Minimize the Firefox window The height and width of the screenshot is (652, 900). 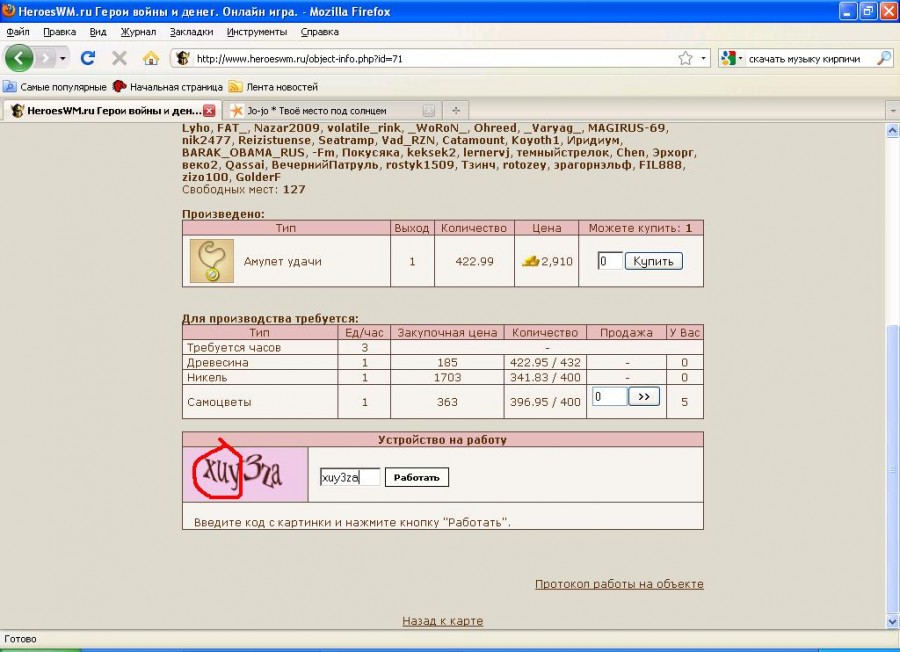tap(848, 11)
